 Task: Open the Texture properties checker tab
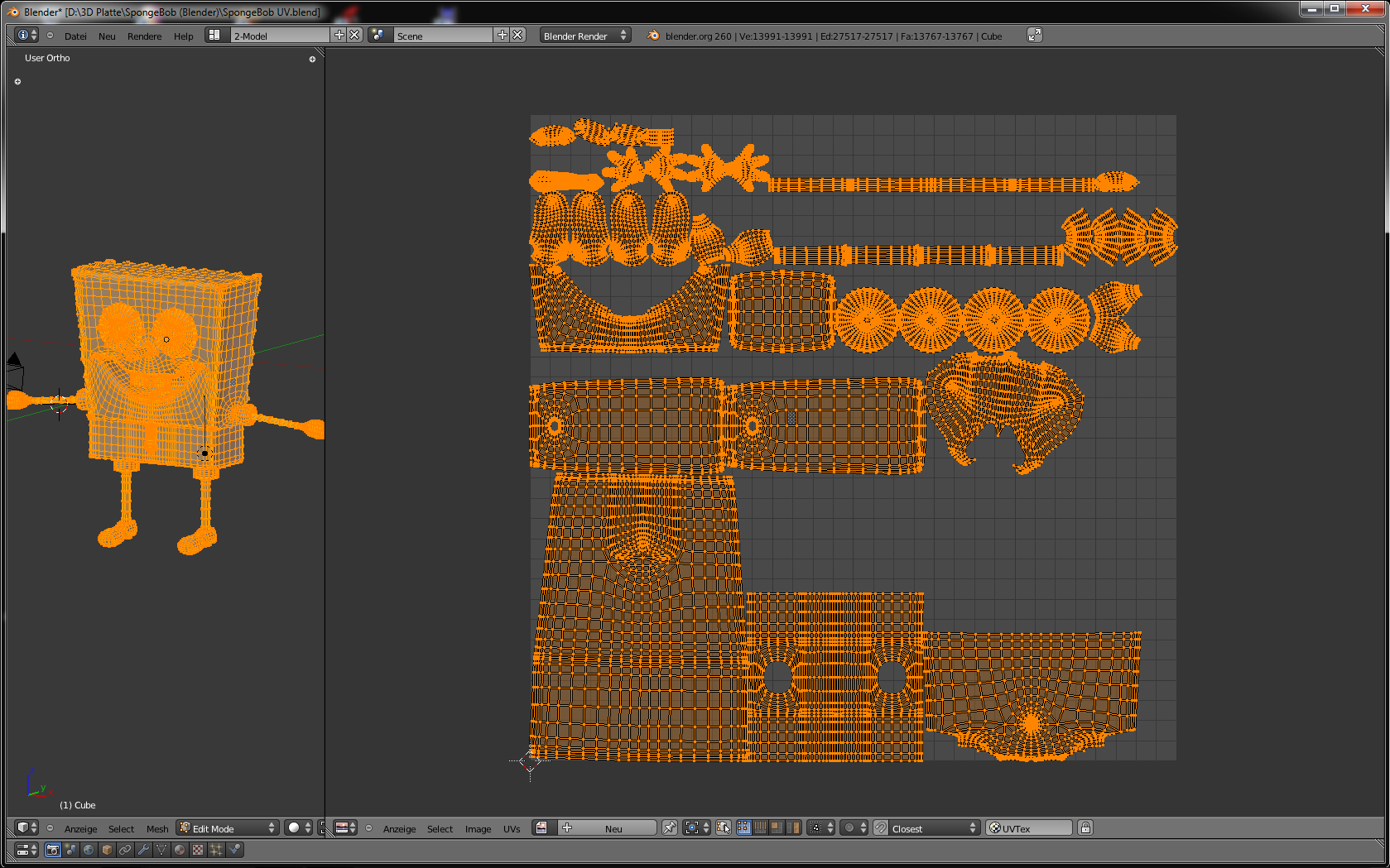click(x=198, y=850)
